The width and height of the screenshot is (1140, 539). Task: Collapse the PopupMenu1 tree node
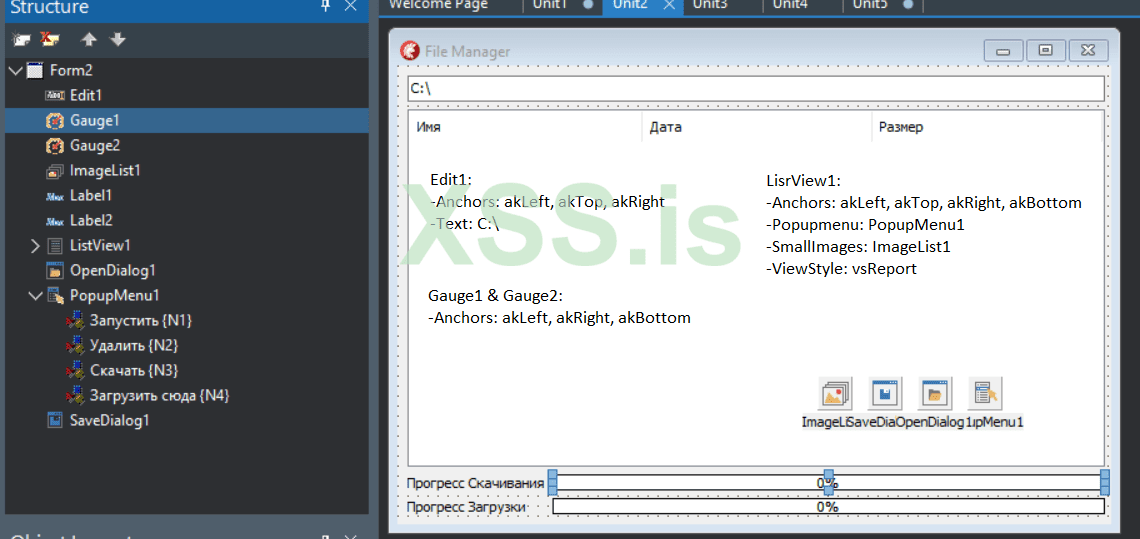point(35,295)
